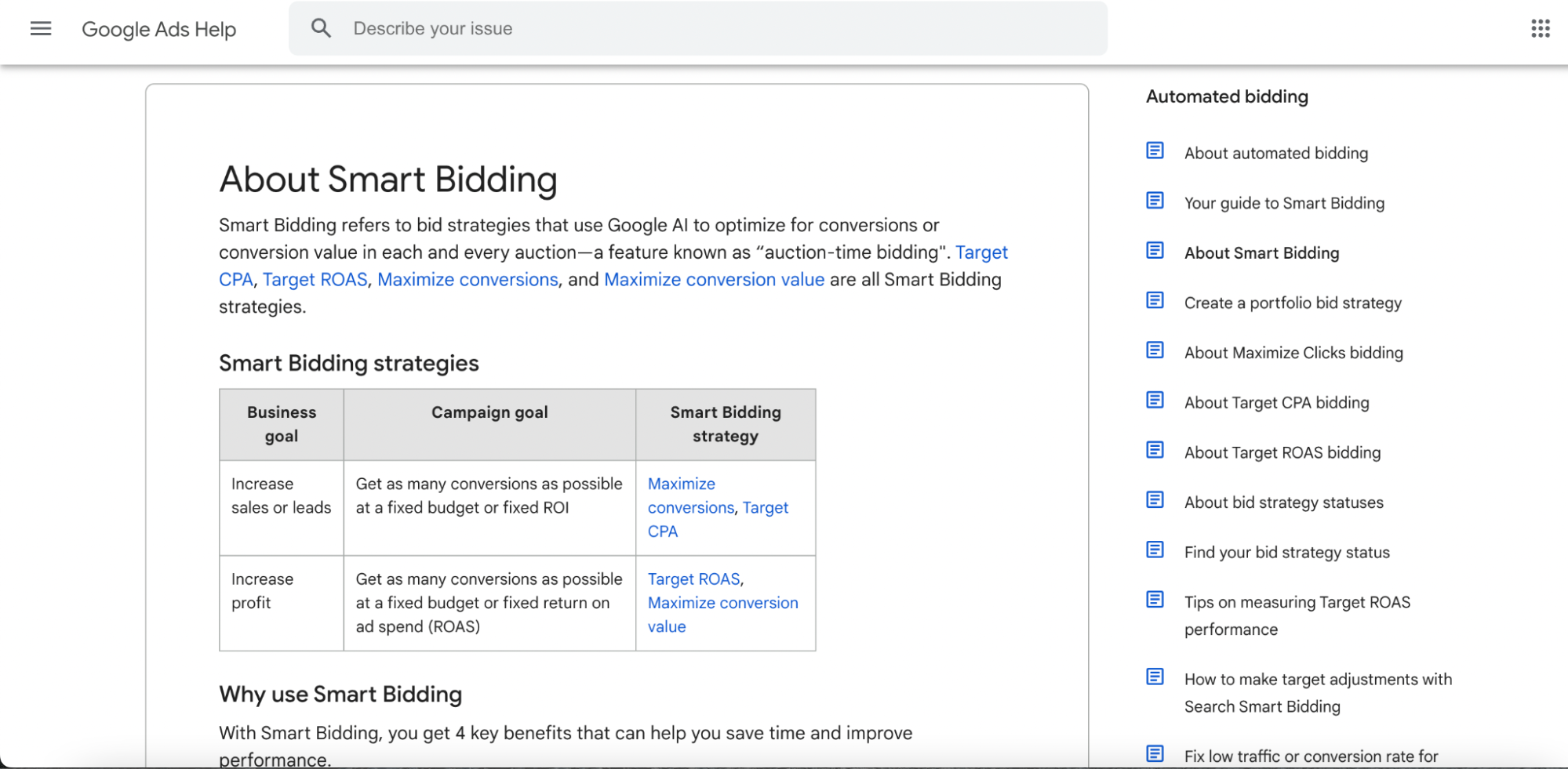
Task: Open Target ROAS link in the strategies table
Action: coord(693,579)
